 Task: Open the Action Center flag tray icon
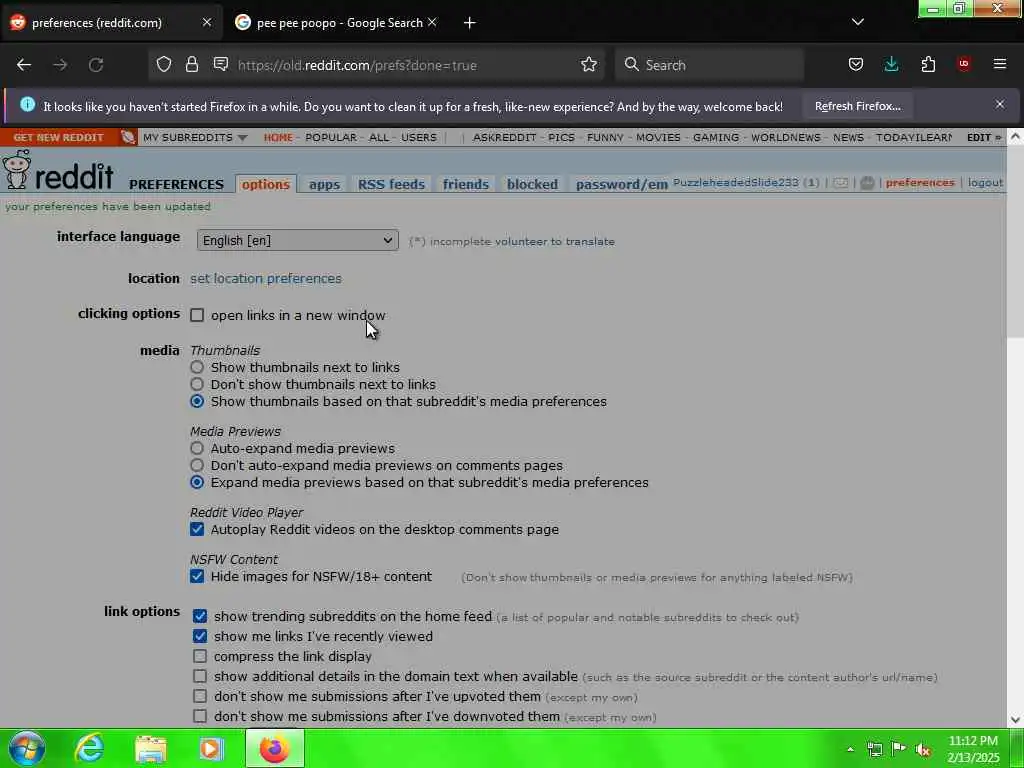(899, 748)
